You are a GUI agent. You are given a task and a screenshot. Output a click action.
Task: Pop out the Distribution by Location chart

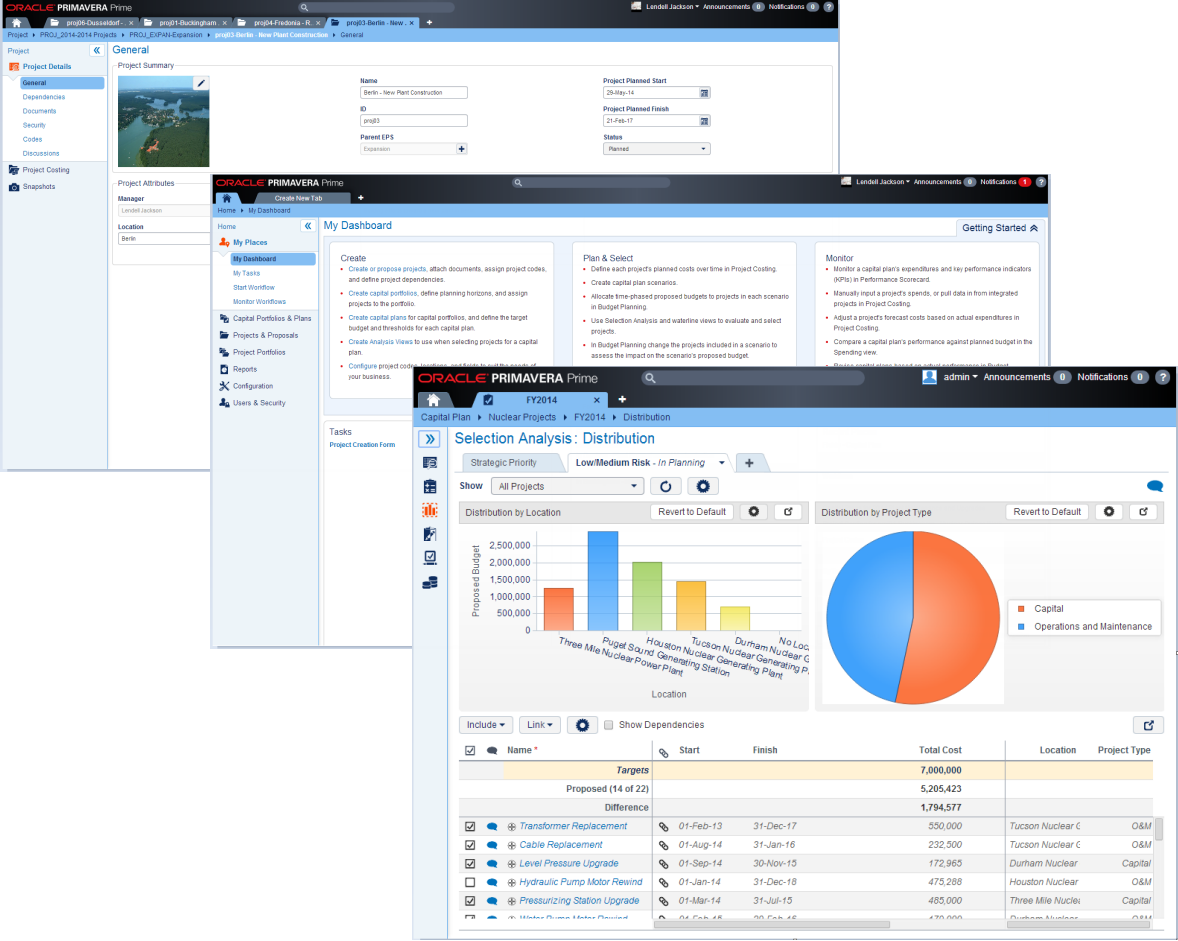(x=788, y=512)
